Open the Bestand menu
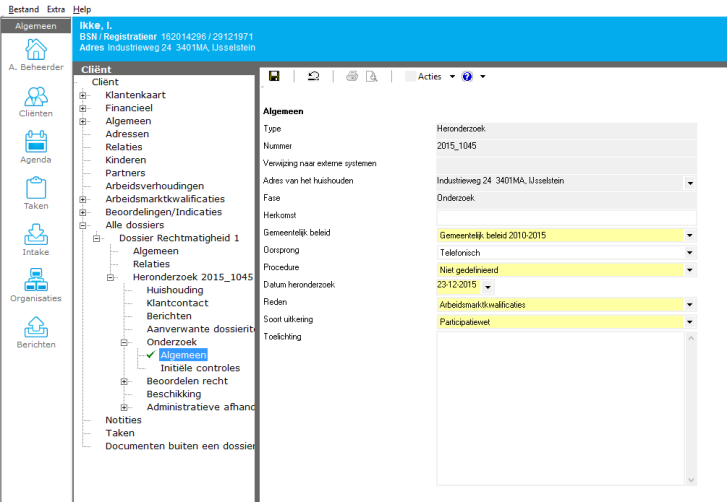727x502 pixels. pyautogui.click(x=23, y=8)
